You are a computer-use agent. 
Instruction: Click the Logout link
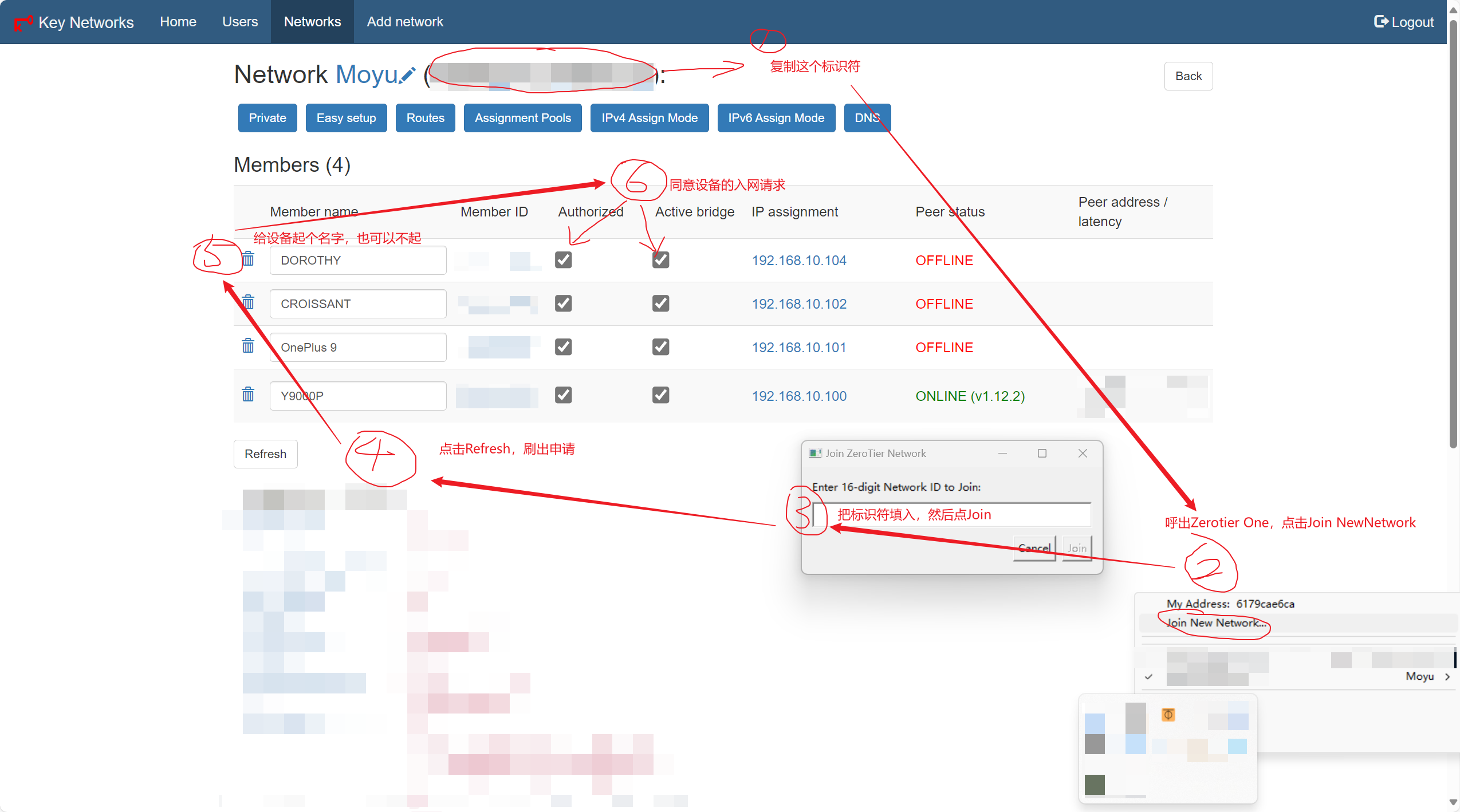[x=1404, y=22]
